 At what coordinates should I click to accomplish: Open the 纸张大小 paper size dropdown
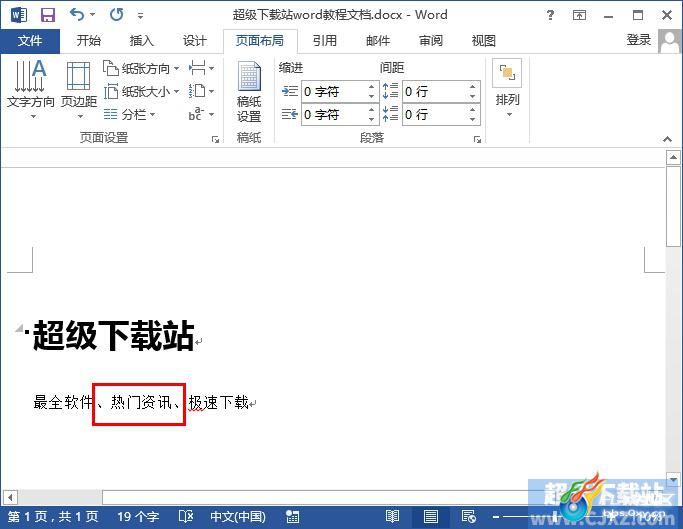click(141, 92)
